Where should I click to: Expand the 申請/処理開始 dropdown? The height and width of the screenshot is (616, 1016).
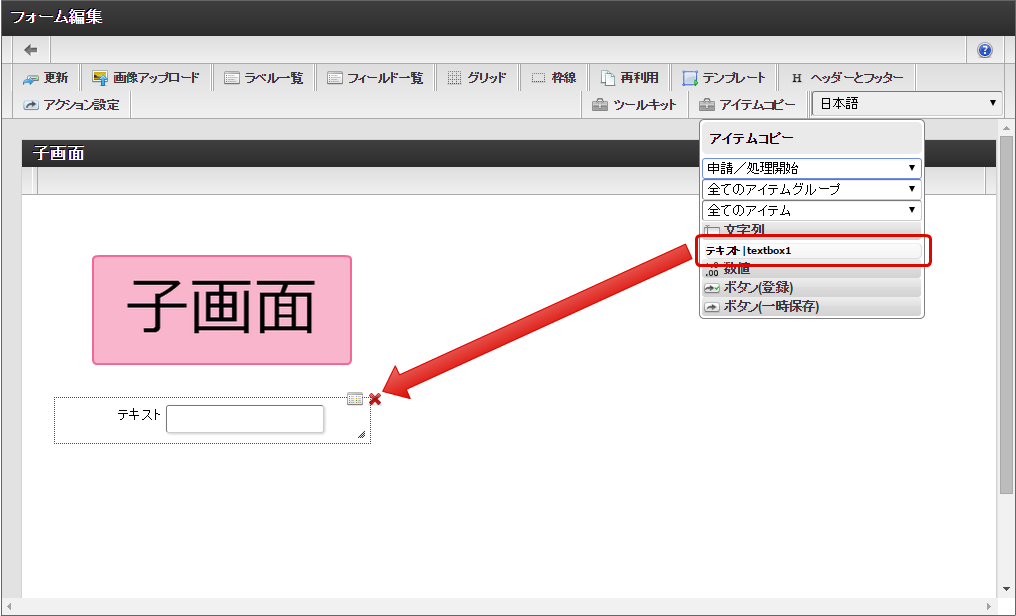coord(811,168)
